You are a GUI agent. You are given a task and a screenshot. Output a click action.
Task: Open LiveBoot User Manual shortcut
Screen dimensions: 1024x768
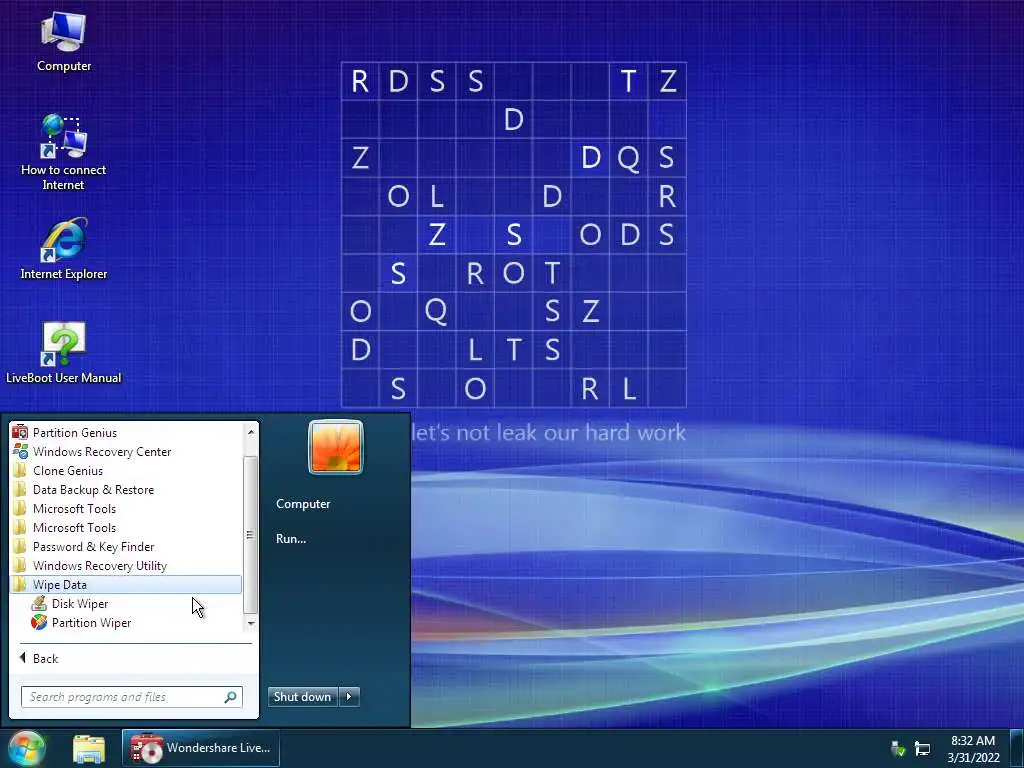pos(63,353)
